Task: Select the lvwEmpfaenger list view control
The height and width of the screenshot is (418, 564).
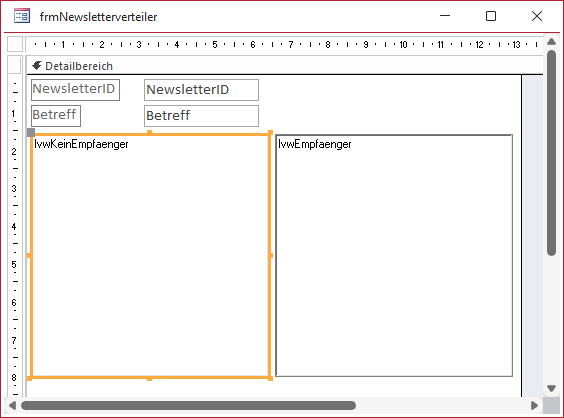Action: (394, 256)
